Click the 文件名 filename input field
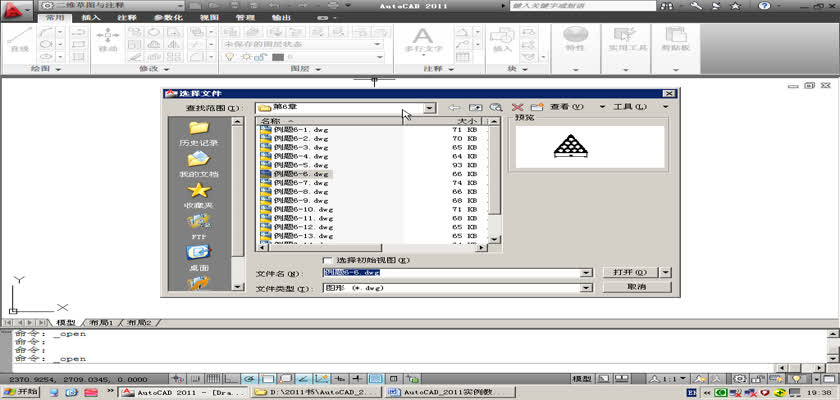 coord(450,272)
